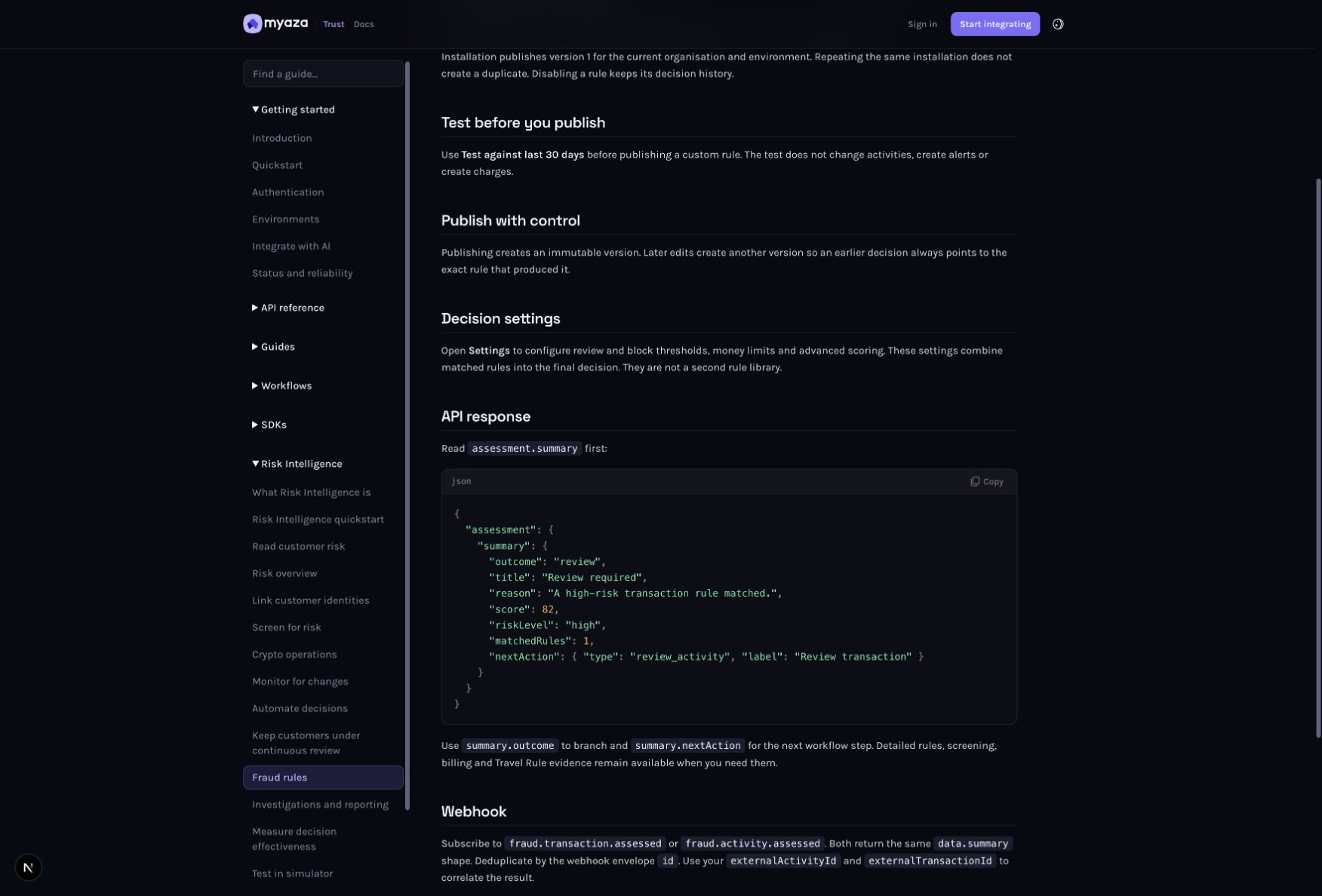Click the Test before you publish heading
This screenshot has height=896, width=1322.
coord(523,123)
